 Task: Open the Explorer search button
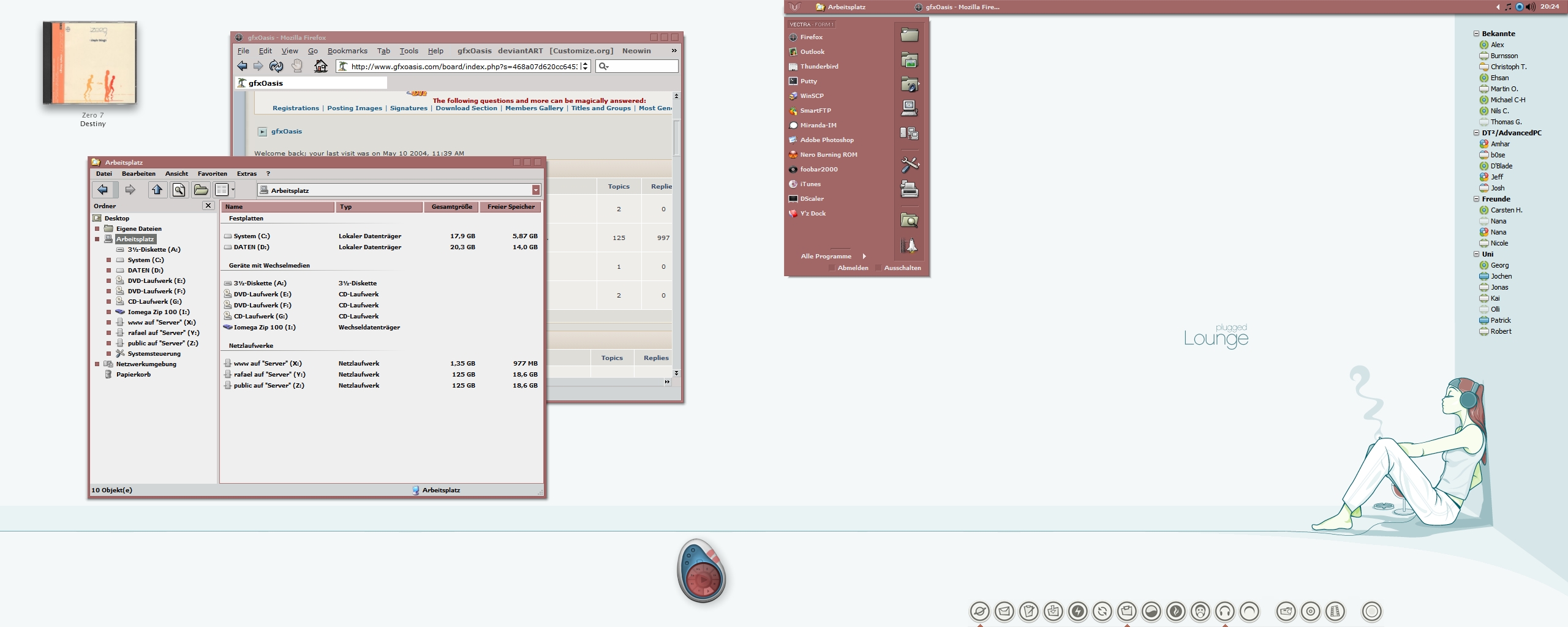click(179, 190)
